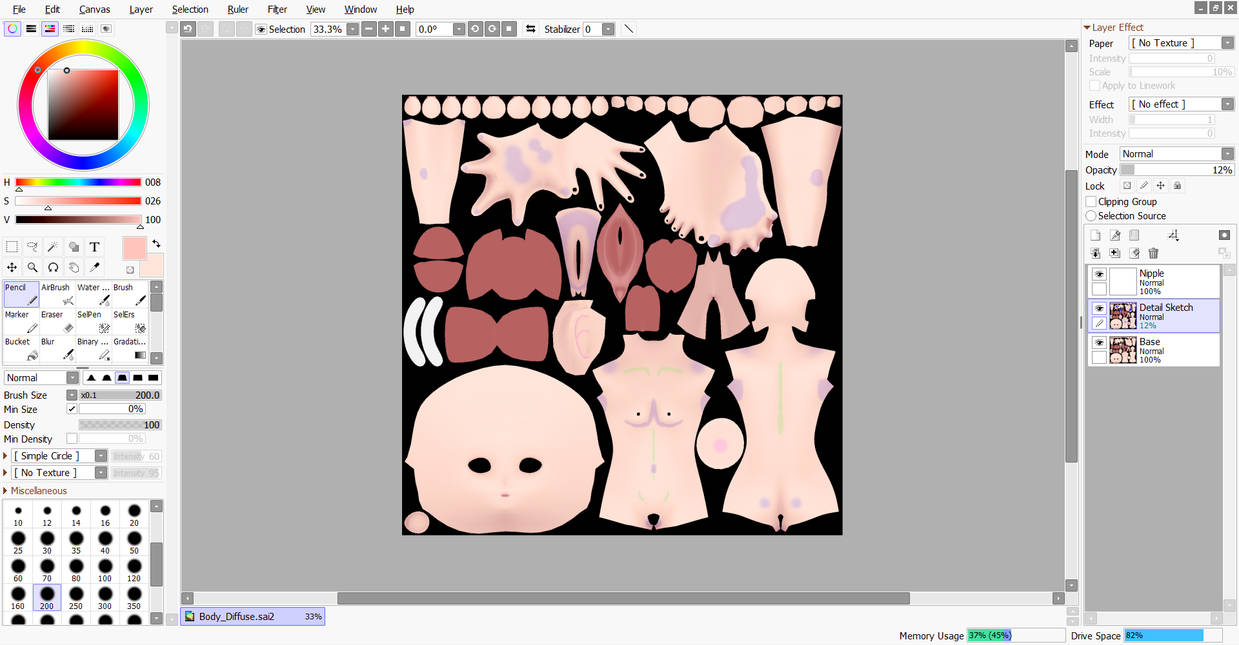Choose the AirBrush tool
The image size is (1239, 645).
tap(57, 294)
